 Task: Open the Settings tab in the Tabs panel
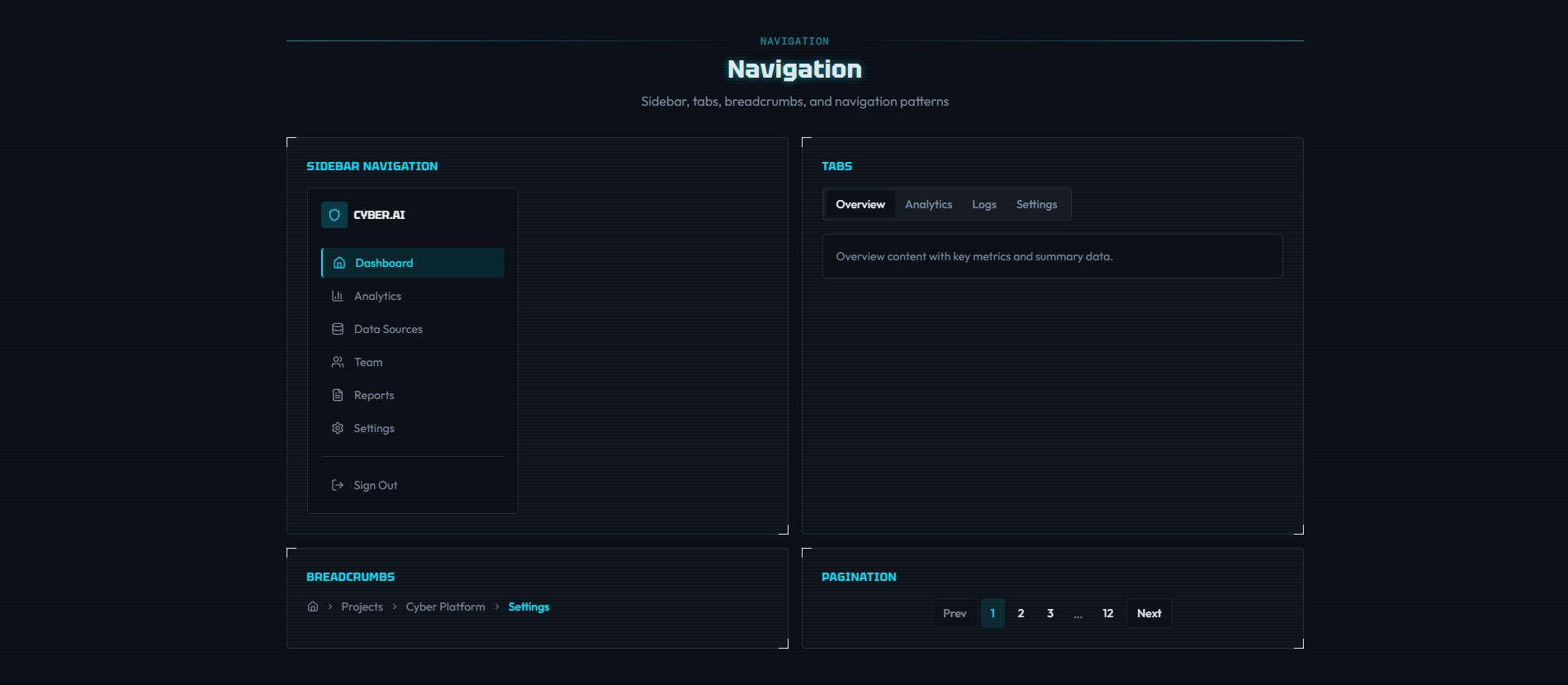(x=1036, y=204)
